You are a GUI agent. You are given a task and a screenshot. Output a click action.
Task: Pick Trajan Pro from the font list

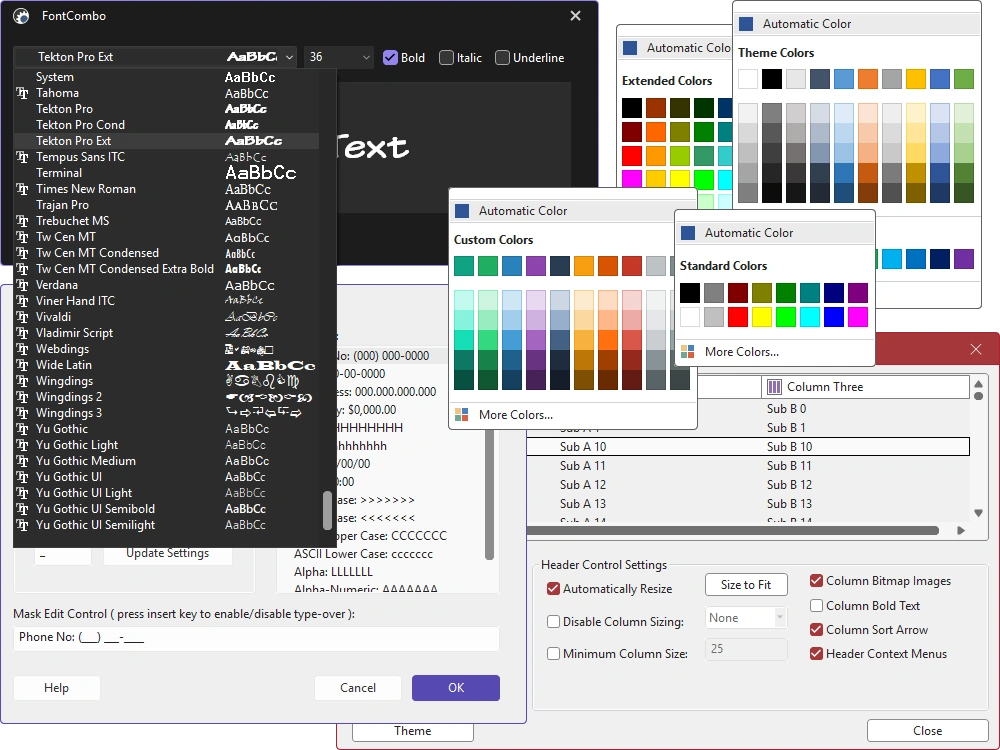[166, 205]
